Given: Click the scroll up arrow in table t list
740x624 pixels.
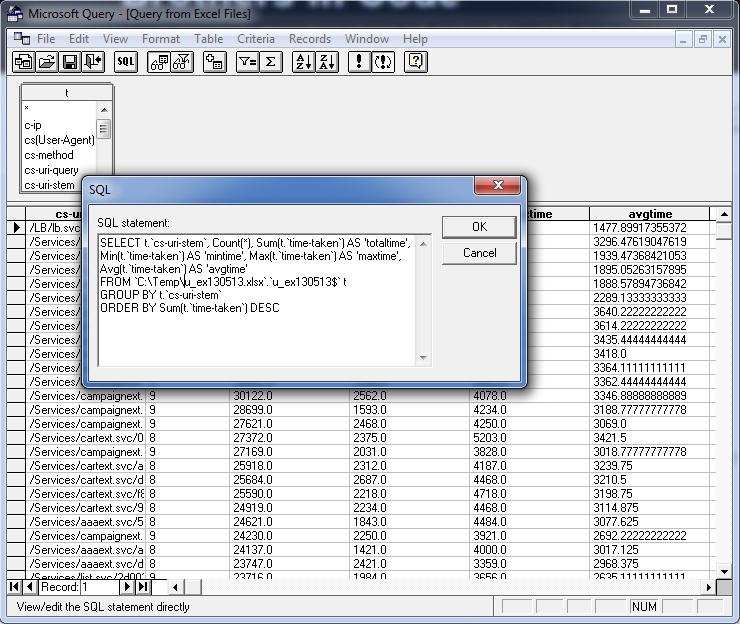Looking at the screenshot, I should 104,110.
